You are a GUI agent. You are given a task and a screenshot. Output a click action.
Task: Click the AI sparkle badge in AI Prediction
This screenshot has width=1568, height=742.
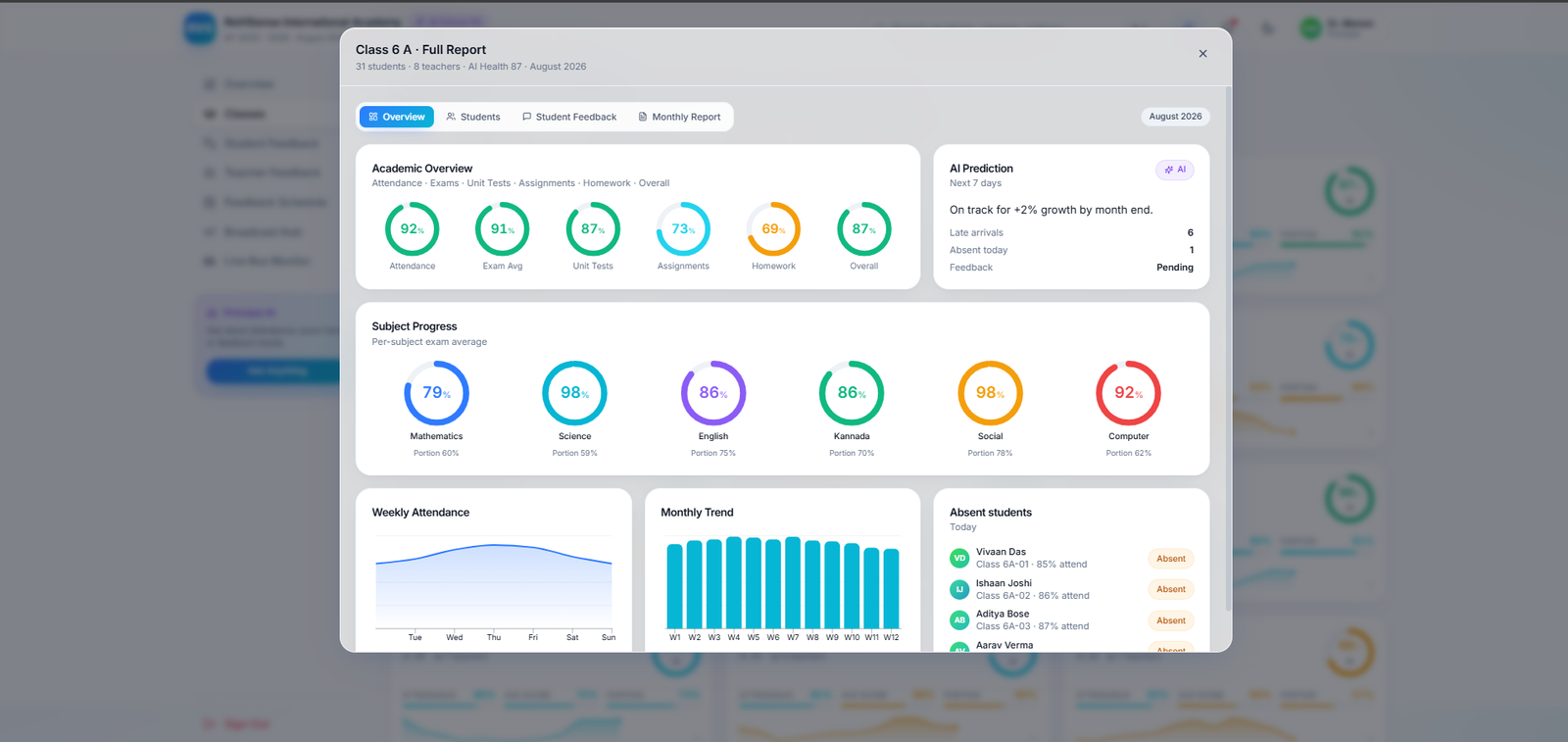tap(1175, 170)
